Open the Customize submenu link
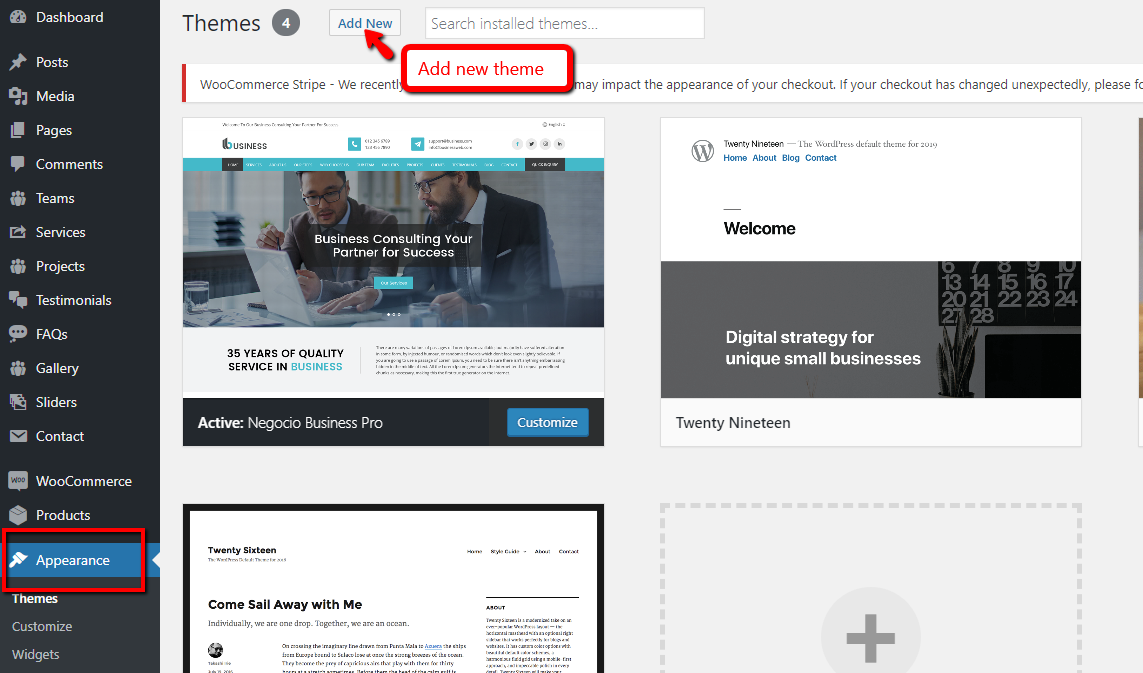This screenshot has height=673, width=1143. [42, 626]
